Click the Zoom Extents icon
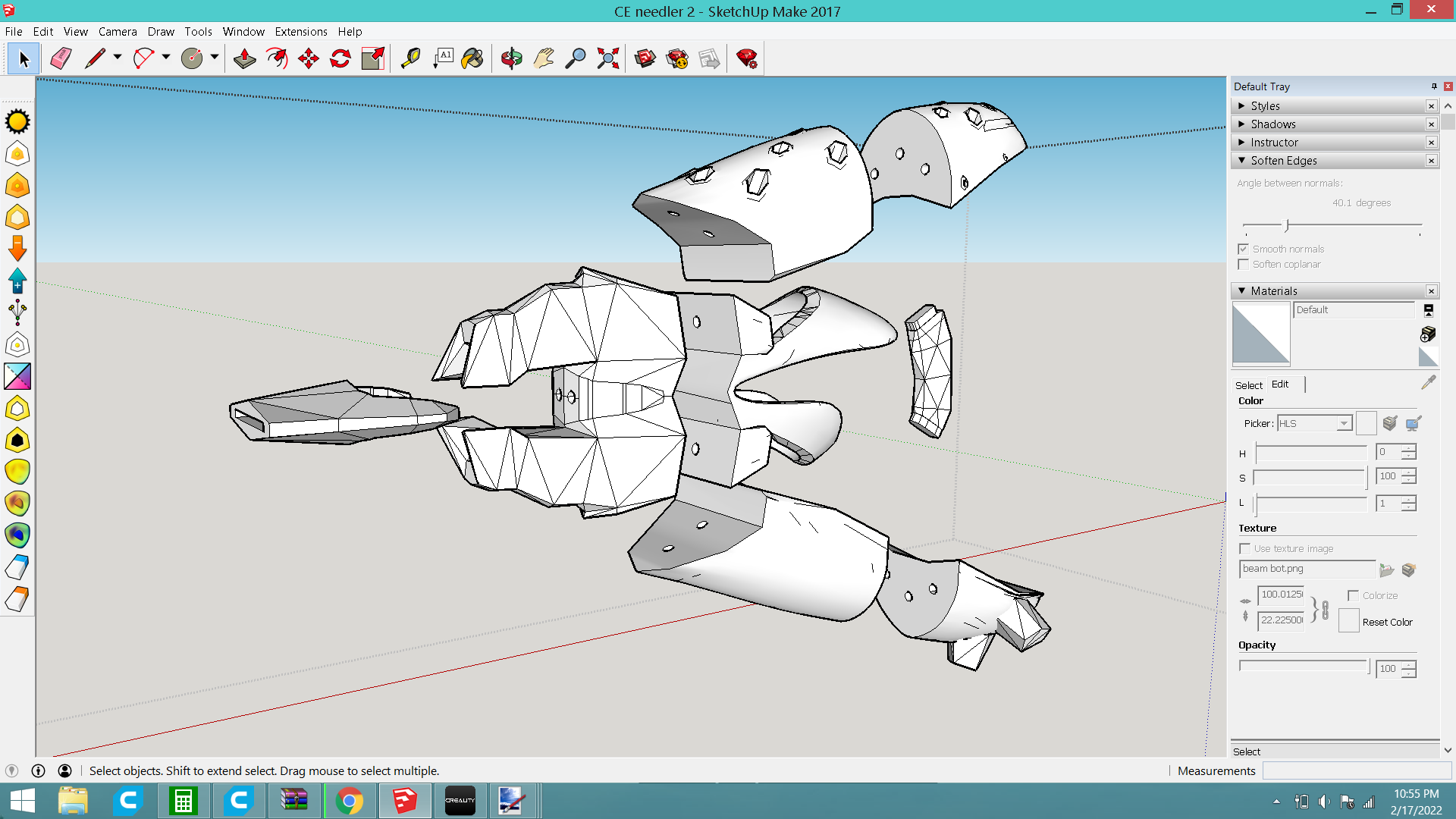 pyautogui.click(x=607, y=58)
